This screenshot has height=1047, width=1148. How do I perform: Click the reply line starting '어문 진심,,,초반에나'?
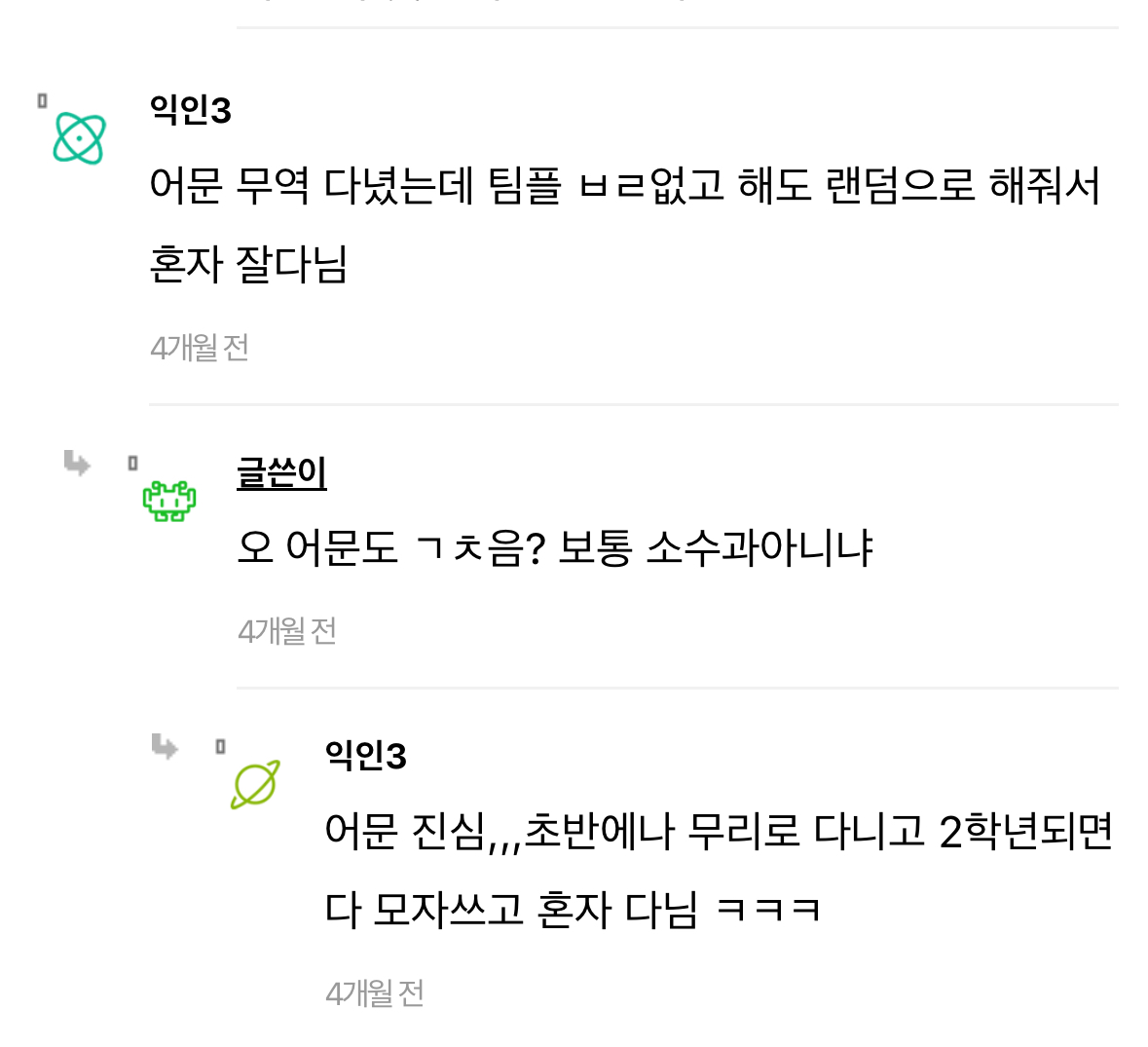tap(719, 831)
